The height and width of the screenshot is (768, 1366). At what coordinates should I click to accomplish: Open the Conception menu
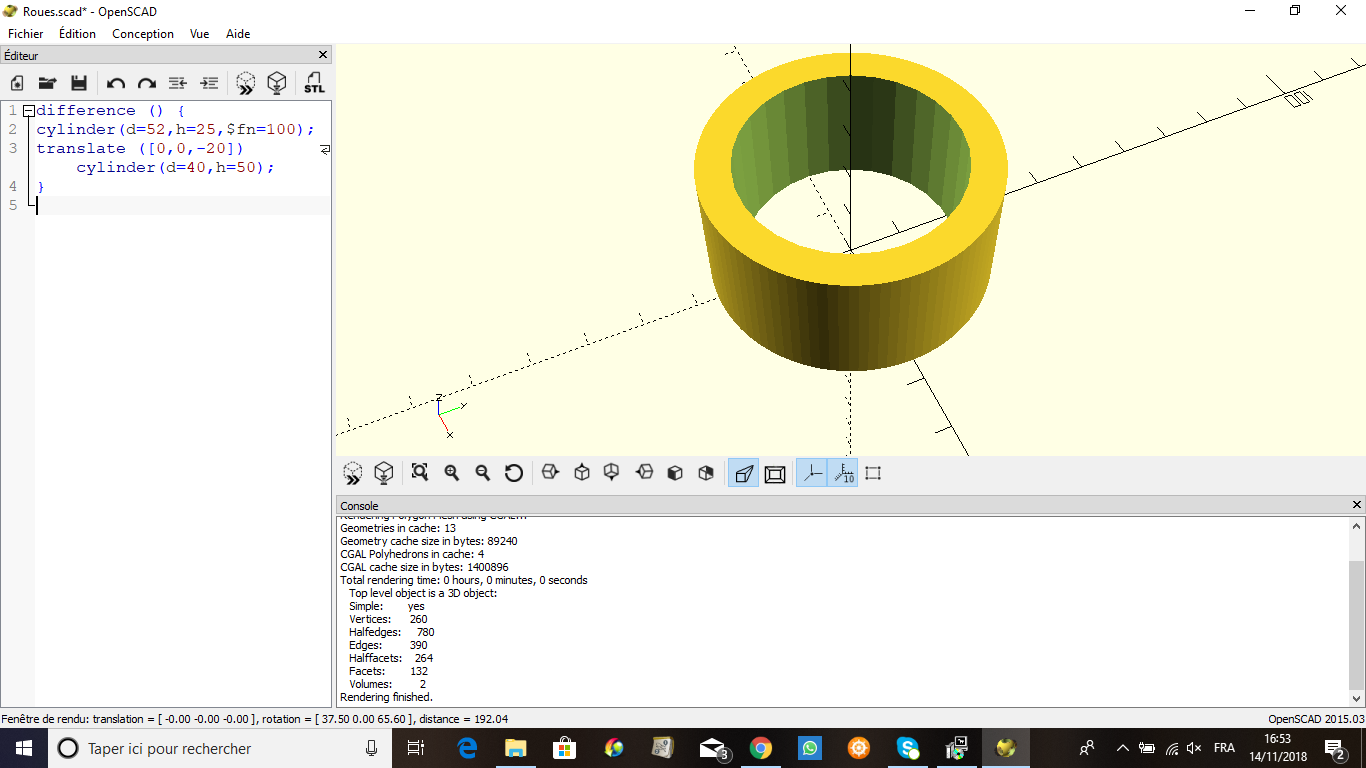[x=143, y=33]
